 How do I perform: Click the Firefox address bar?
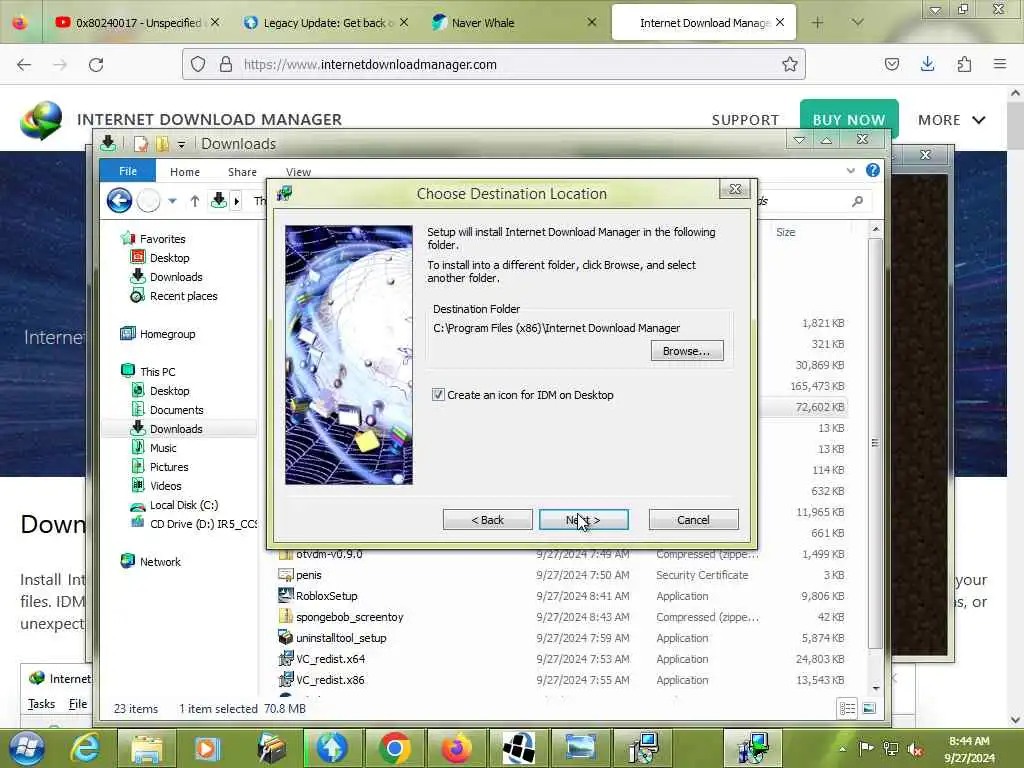coord(493,64)
